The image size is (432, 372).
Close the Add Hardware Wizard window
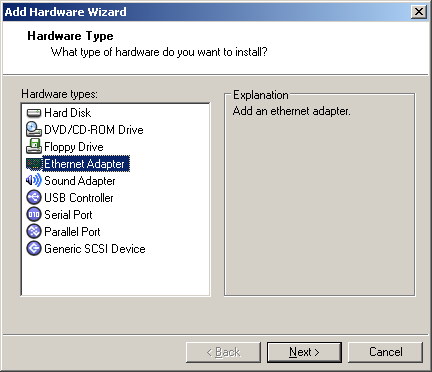coord(419,12)
